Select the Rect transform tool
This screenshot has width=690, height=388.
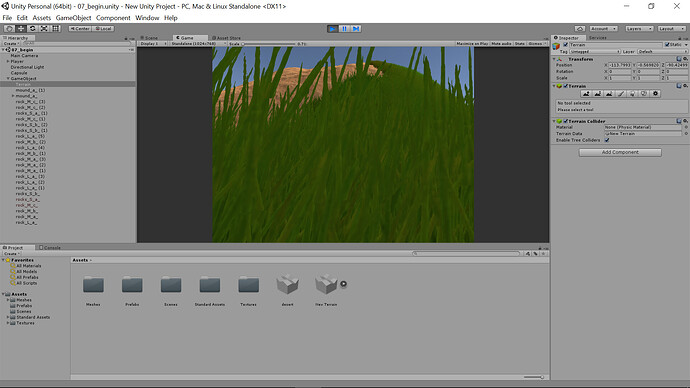pos(55,29)
